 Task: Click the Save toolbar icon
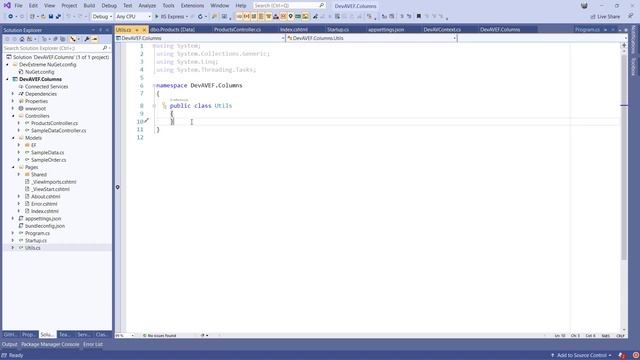click(x=51, y=16)
